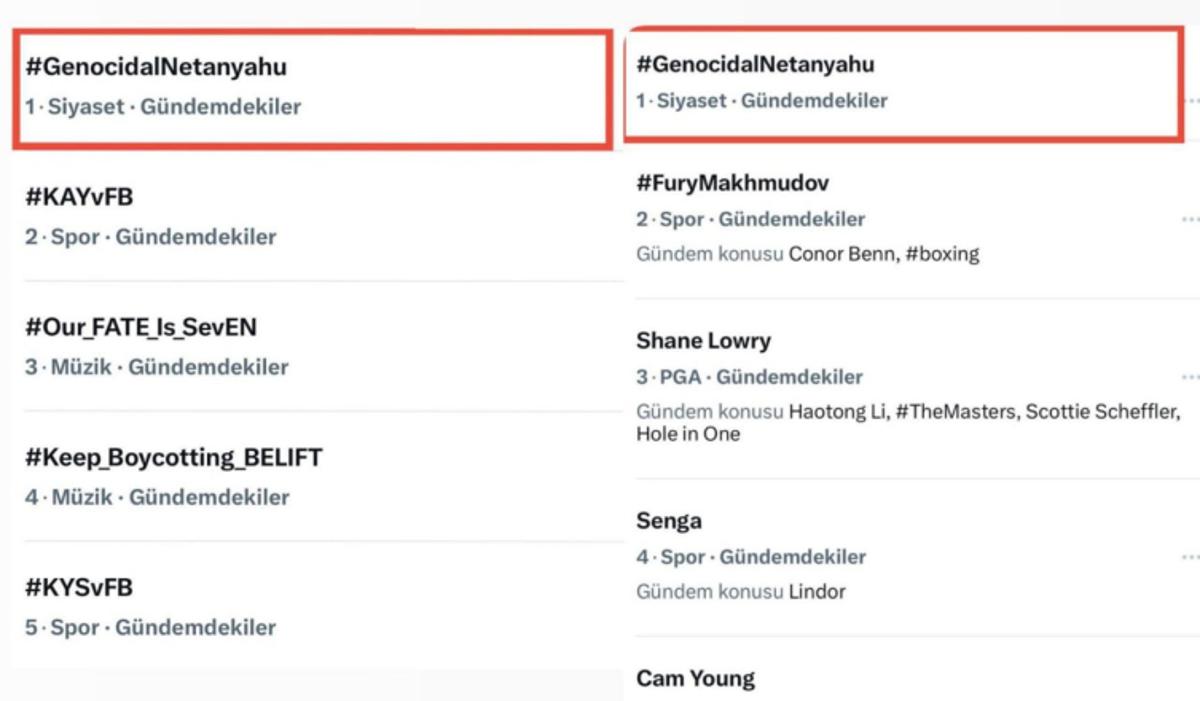Viewport: 1200px width, 701px height.
Task: Open the #Keep_Boycotting_BELIFT trend
Action: point(173,457)
